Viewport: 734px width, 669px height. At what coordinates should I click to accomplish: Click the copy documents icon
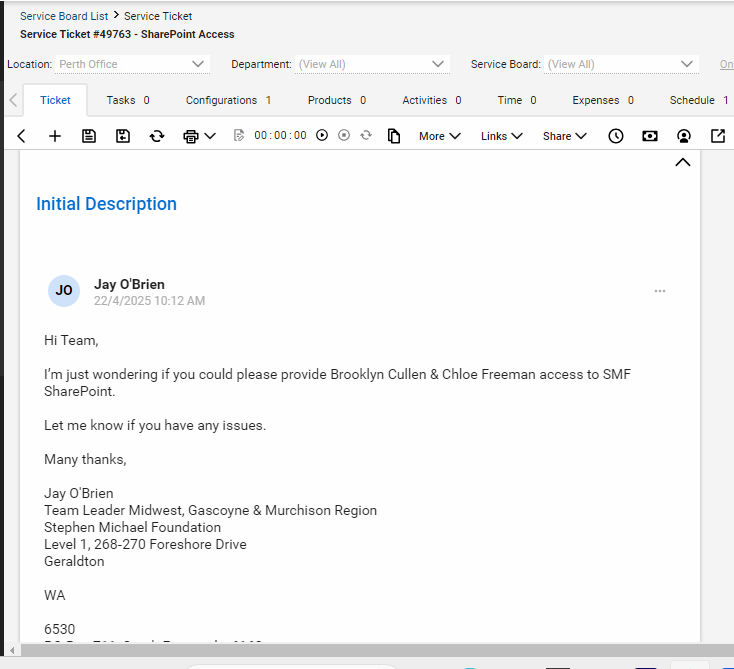click(x=394, y=136)
